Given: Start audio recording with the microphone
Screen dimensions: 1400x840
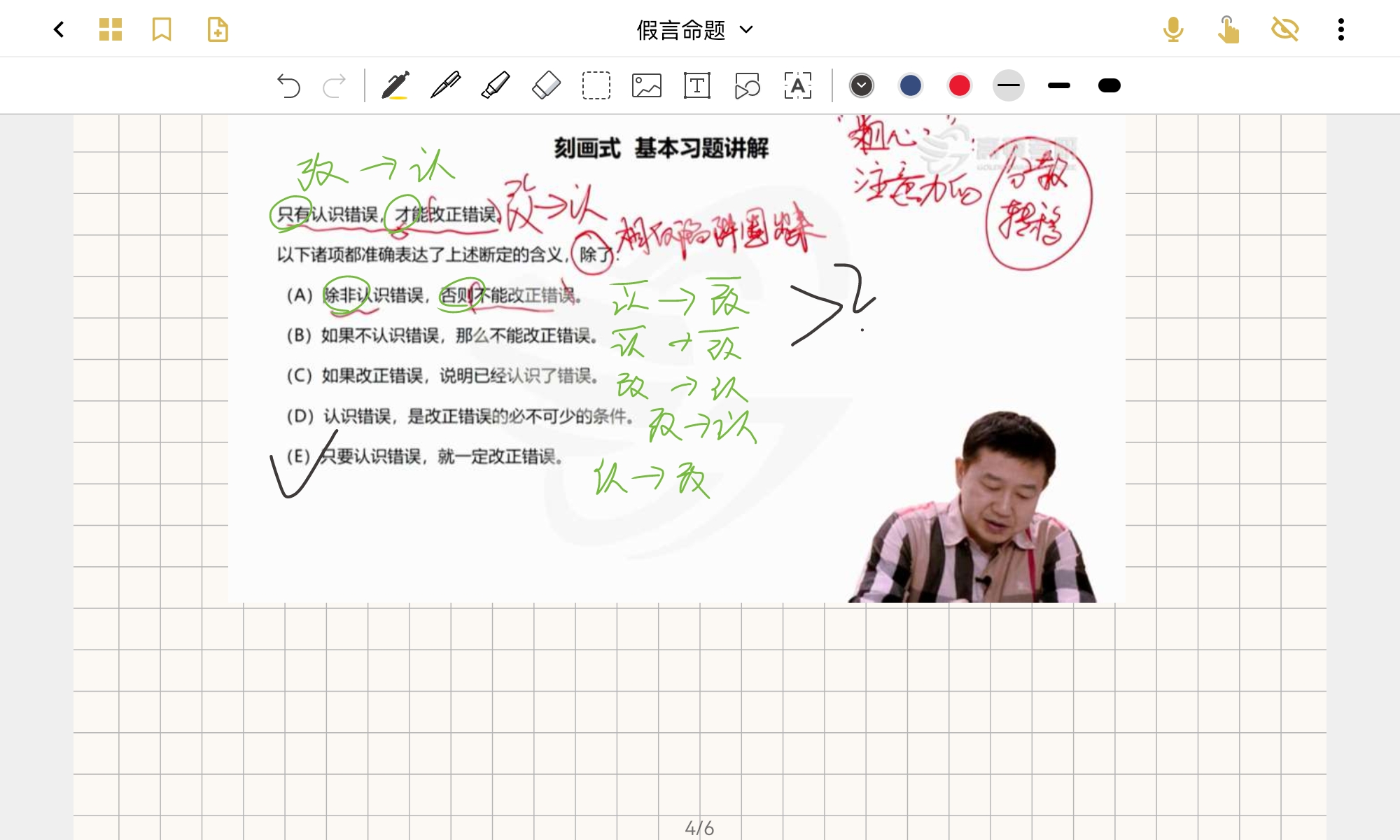Looking at the screenshot, I should (x=1173, y=29).
